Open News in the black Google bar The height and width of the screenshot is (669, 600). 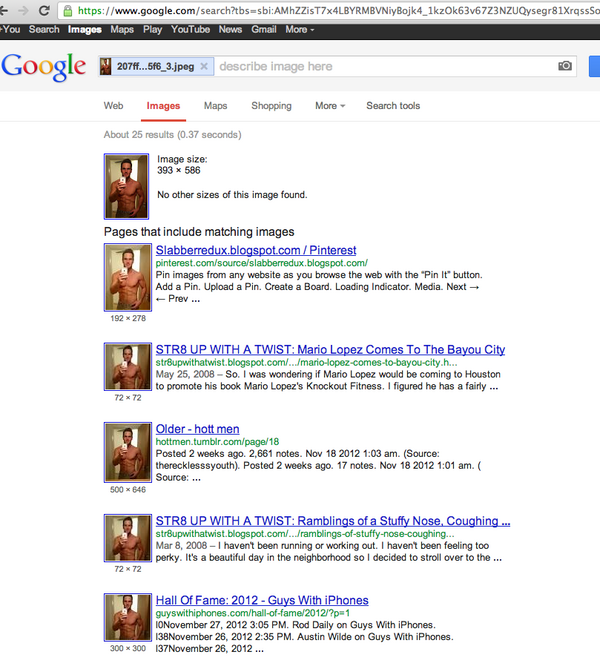(x=230, y=29)
